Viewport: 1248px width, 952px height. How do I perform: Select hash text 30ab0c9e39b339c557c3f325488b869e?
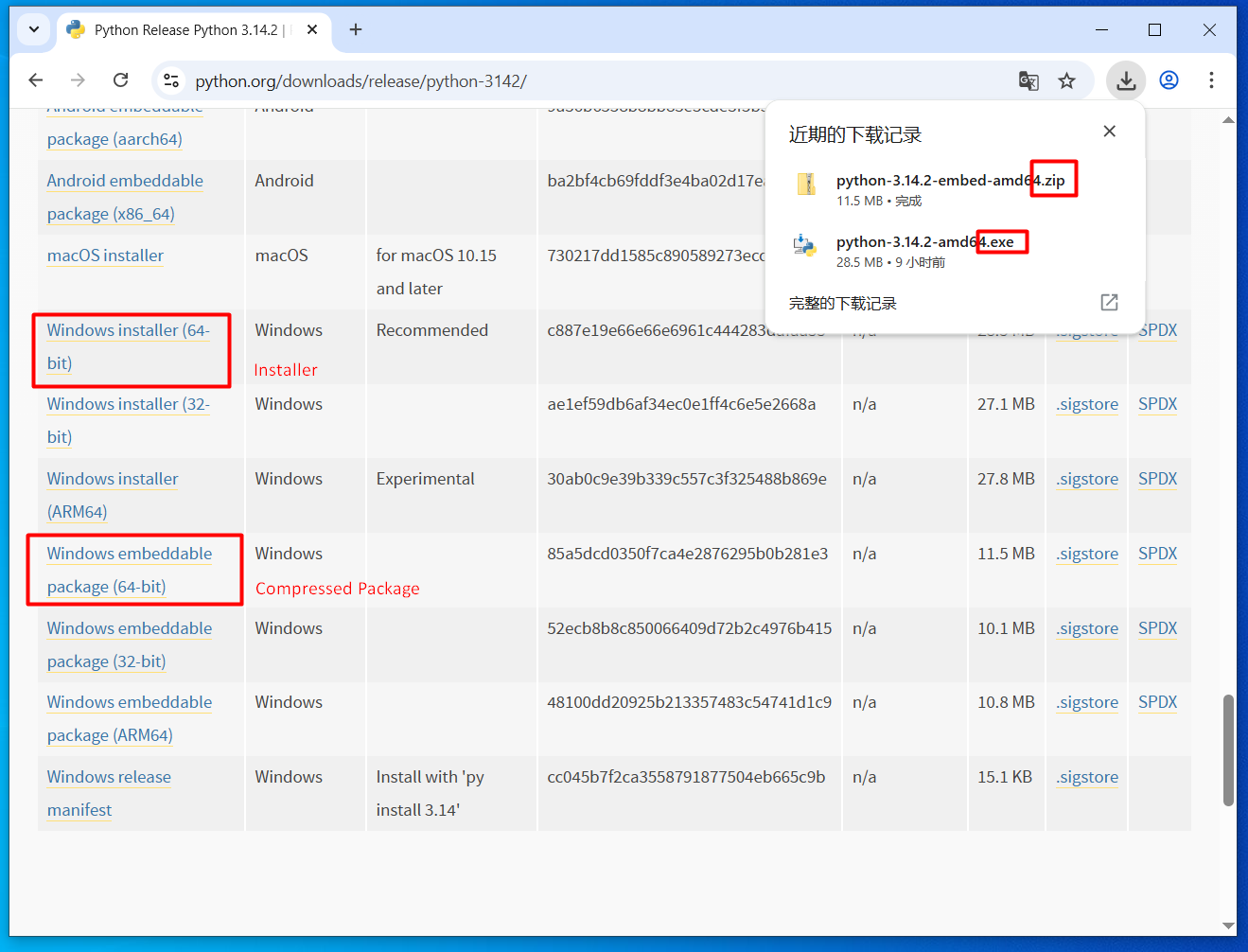687,479
